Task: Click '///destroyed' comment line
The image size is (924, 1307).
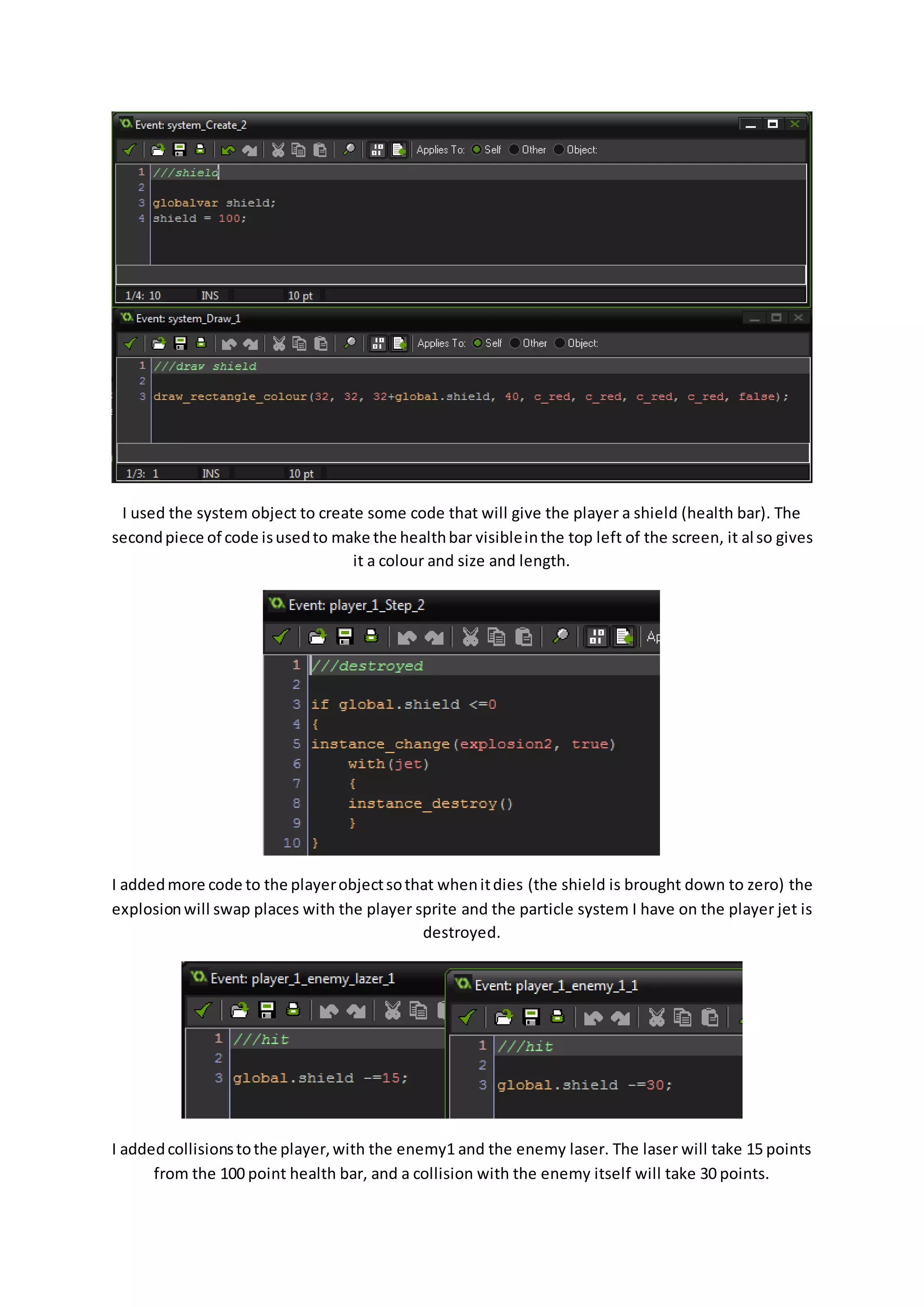Action: click(367, 666)
